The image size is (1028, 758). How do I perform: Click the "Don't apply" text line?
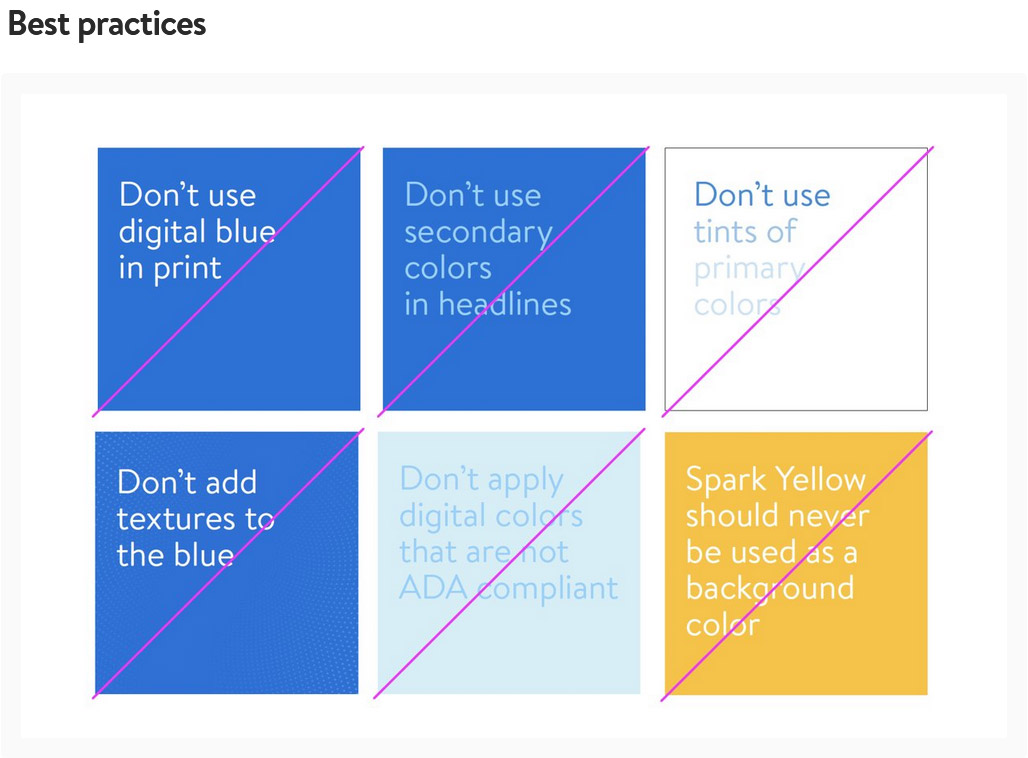click(481, 479)
